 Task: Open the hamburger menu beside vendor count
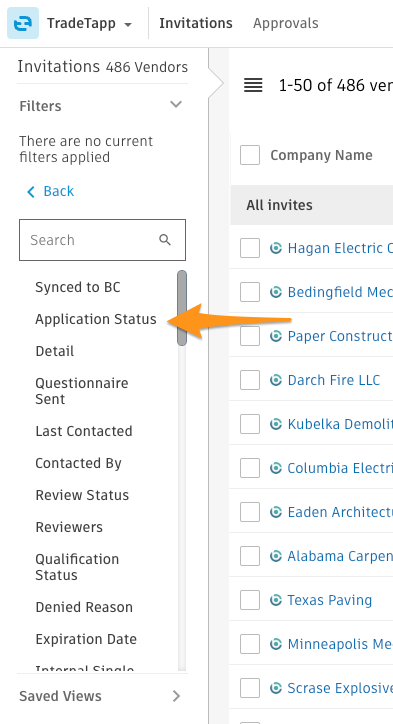coord(253,85)
